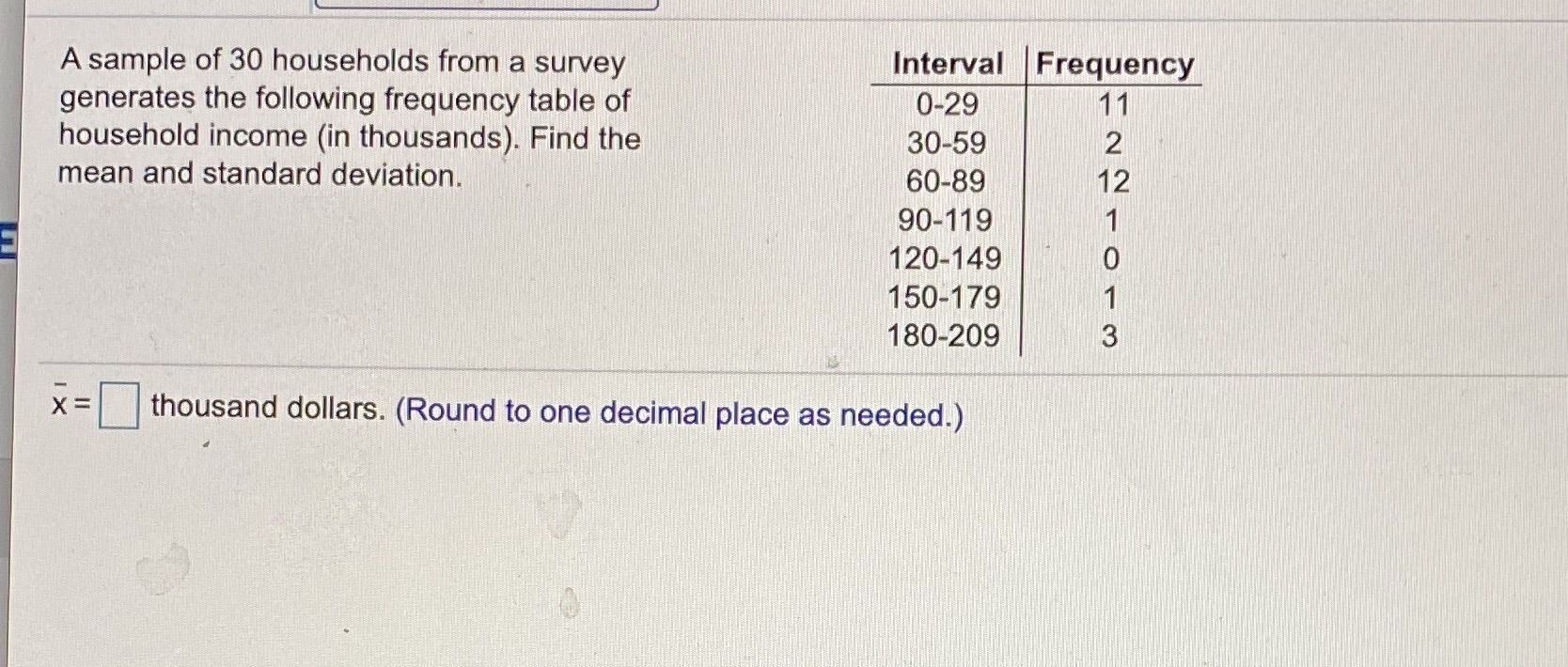Click the x̄ mean answer input box

[x=119, y=406]
